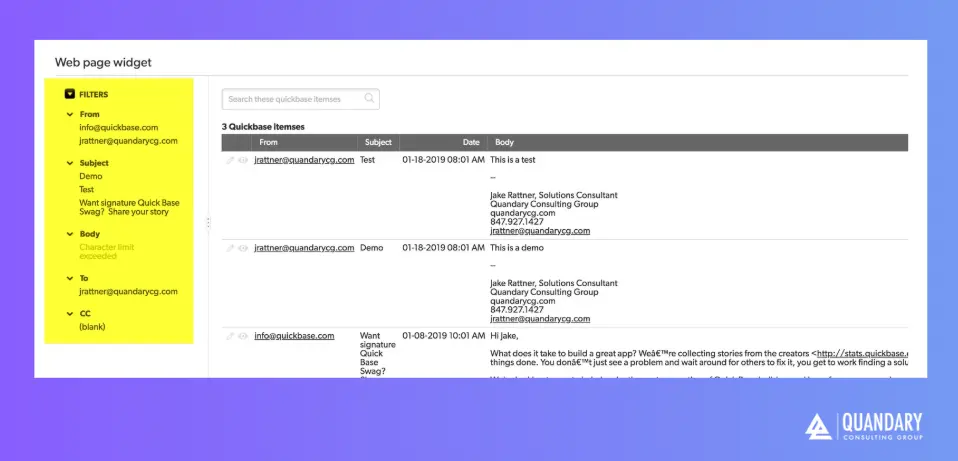958x461 pixels.
Task: Collapse the Subject filter group
Action: [70, 163]
